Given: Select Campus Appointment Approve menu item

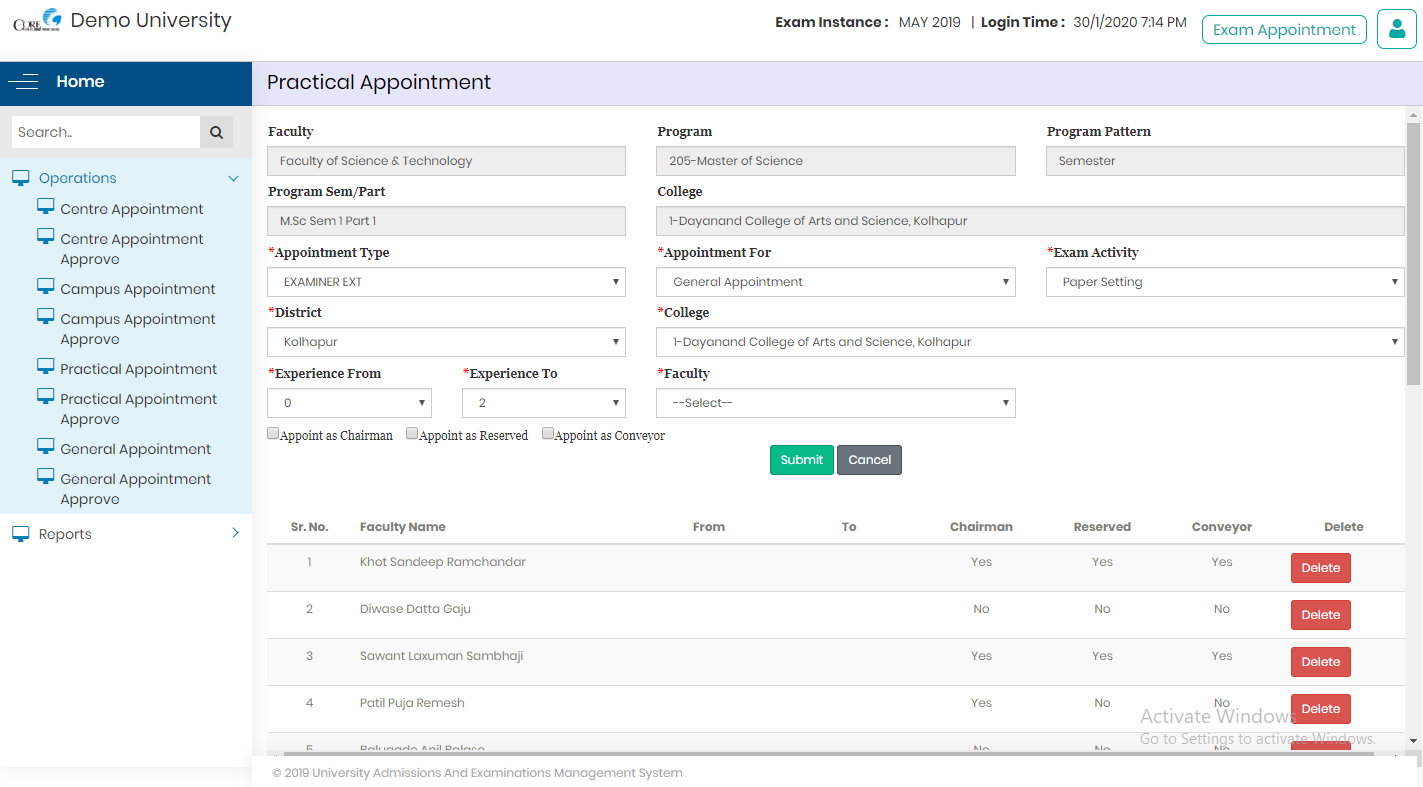Looking at the screenshot, I should click(x=137, y=329).
